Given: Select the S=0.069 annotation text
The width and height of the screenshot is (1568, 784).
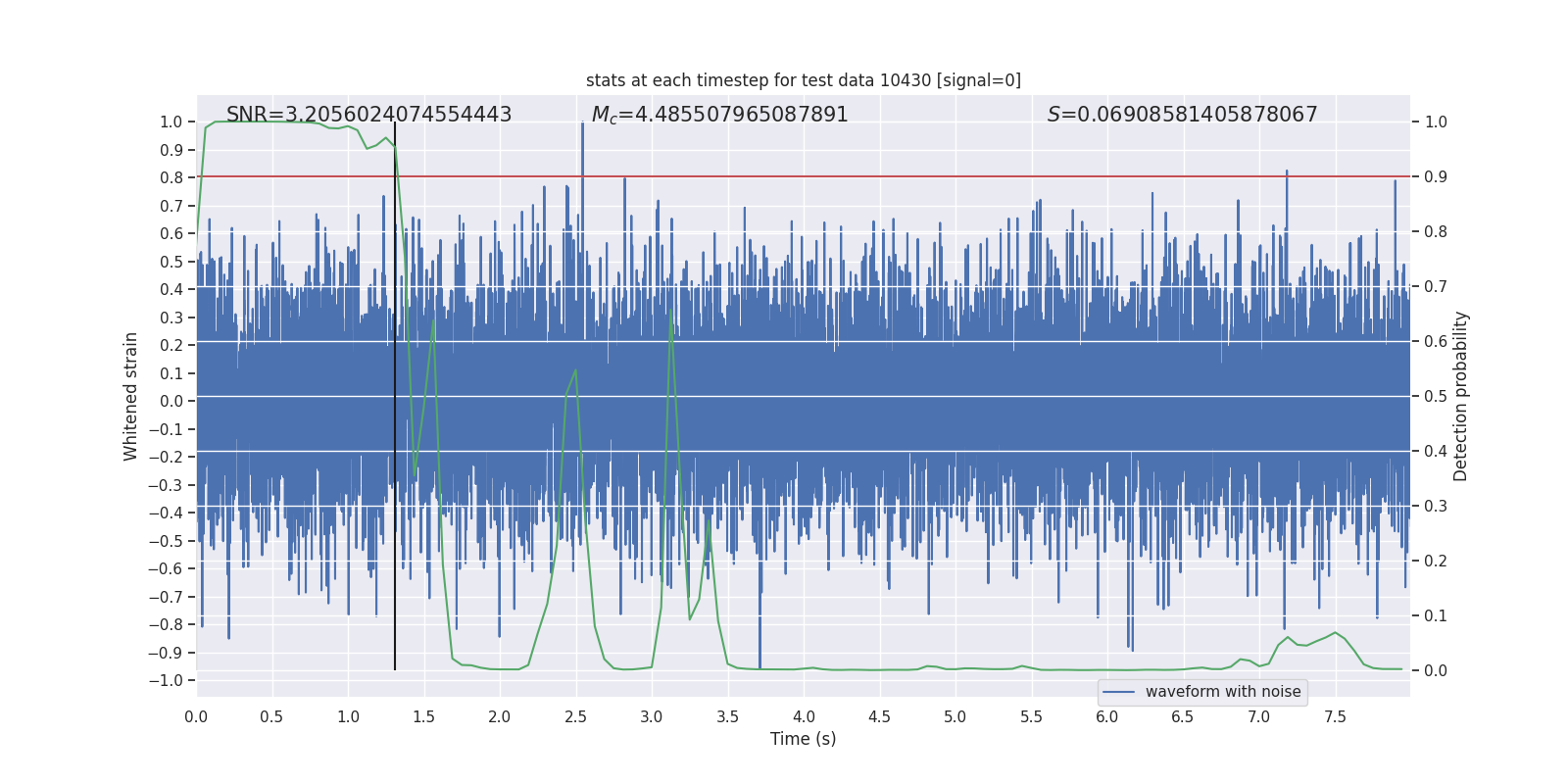Looking at the screenshot, I should tap(1182, 115).
